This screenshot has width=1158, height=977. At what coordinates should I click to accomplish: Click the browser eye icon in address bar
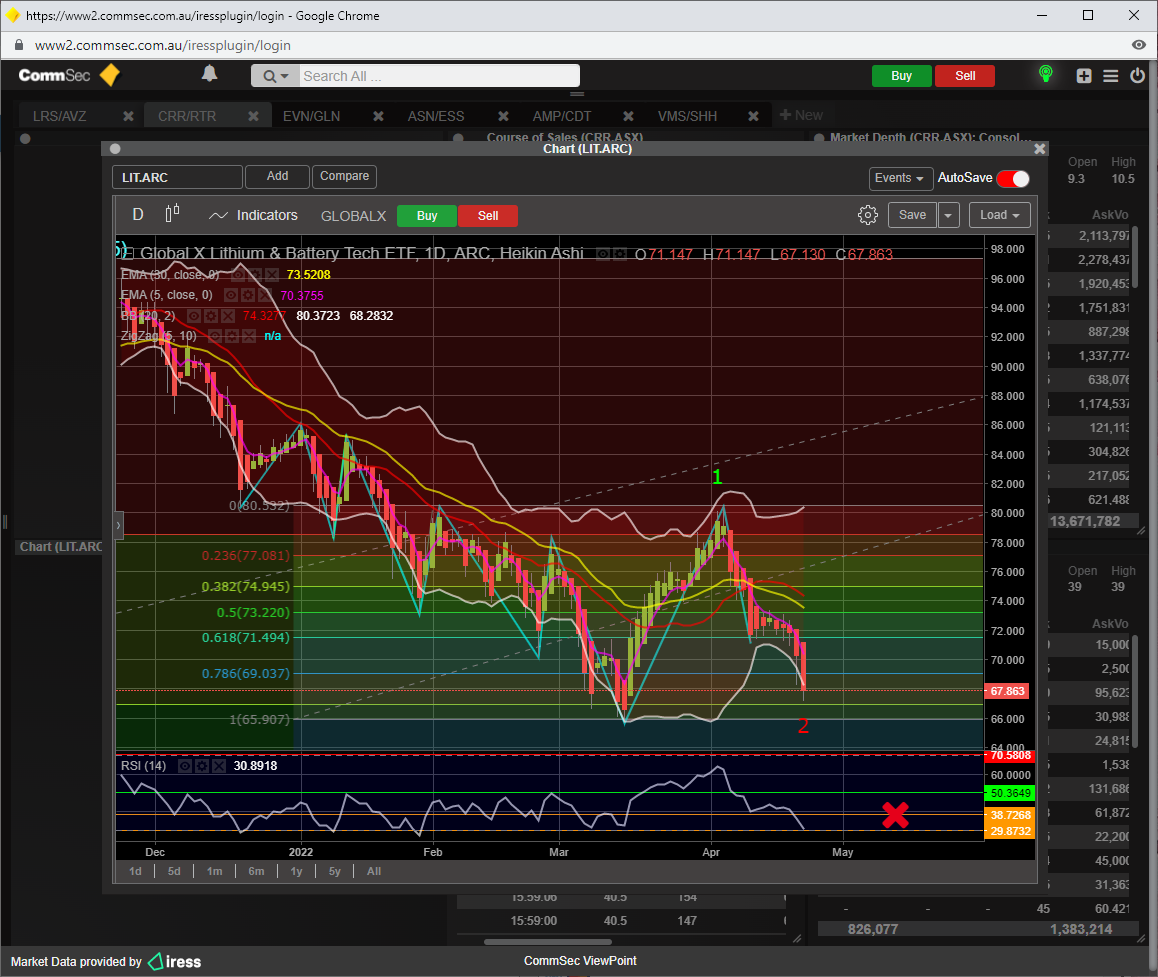(1138, 45)
